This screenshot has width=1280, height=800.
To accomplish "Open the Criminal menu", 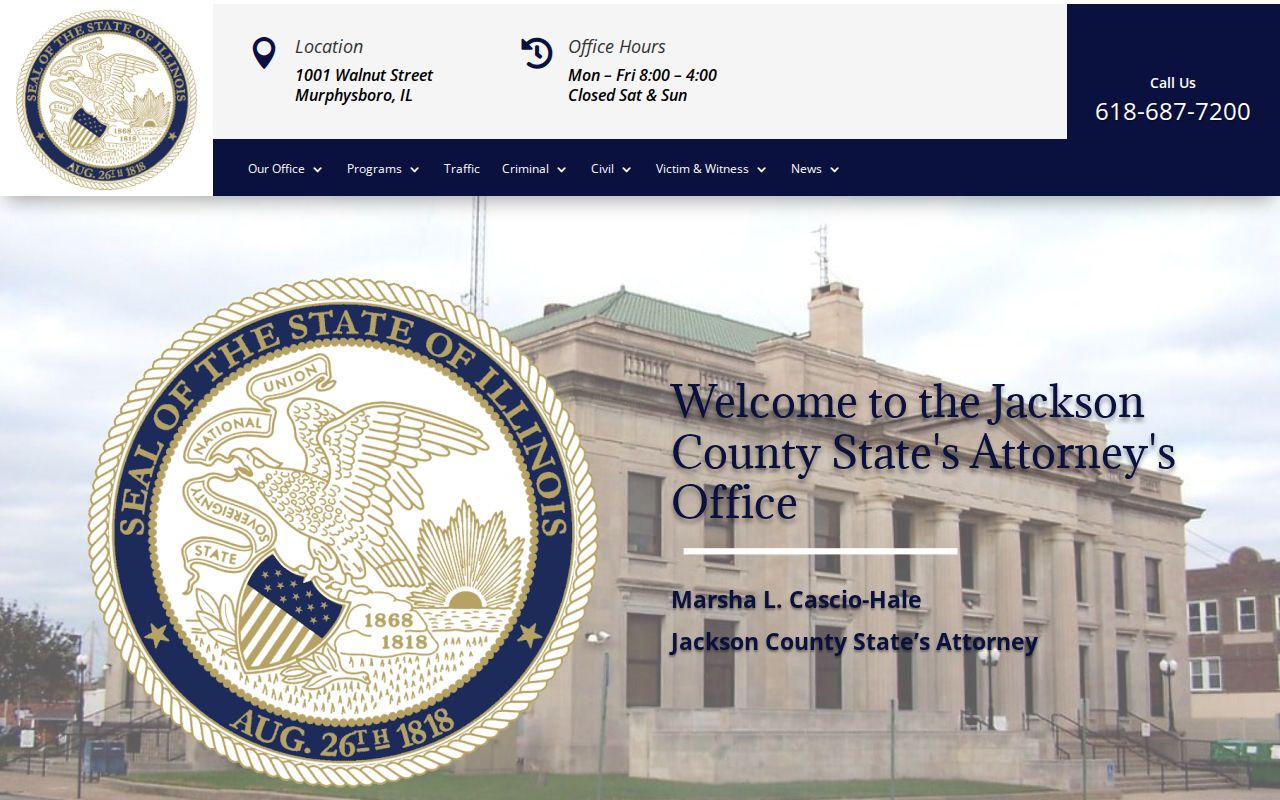I will [x=534, y=169].
